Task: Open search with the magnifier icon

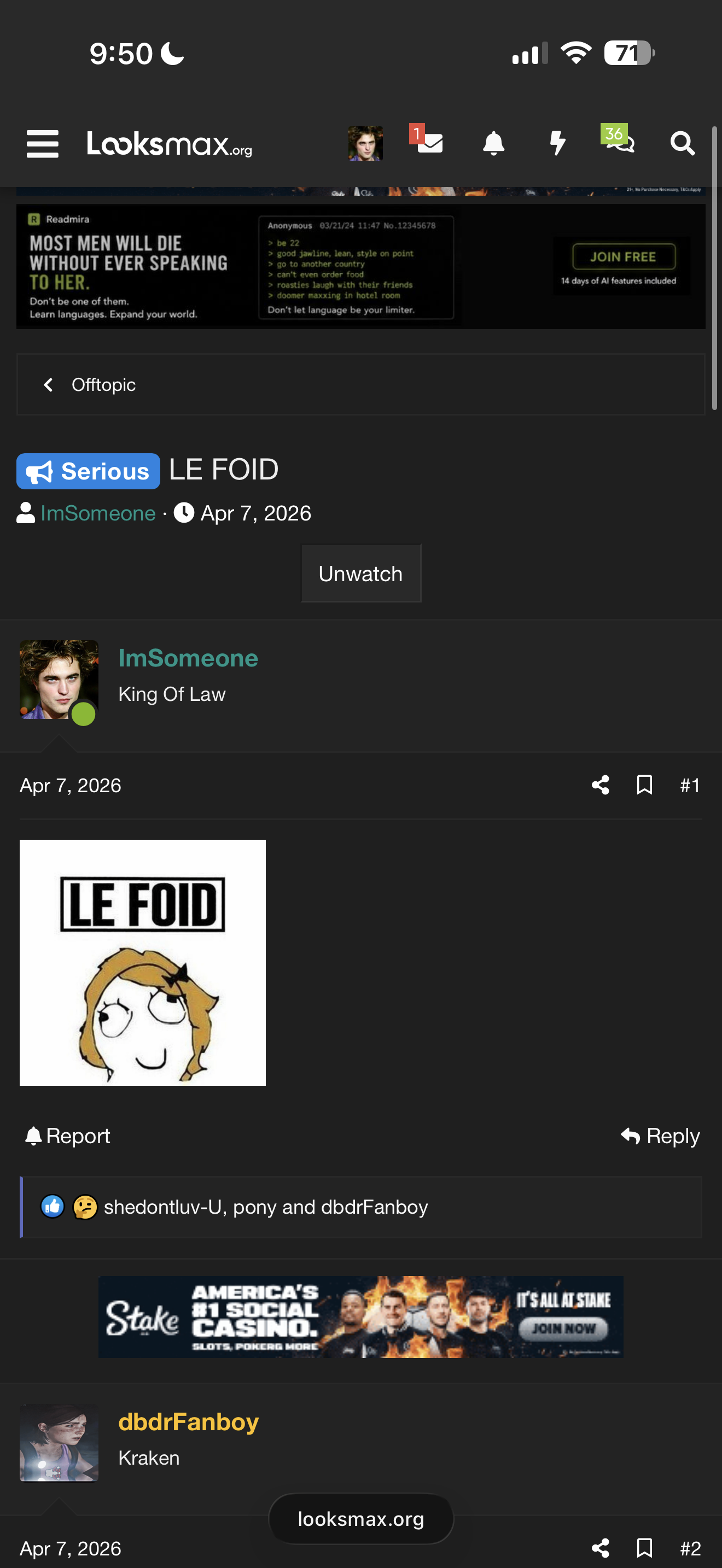Action: [683, 144]
